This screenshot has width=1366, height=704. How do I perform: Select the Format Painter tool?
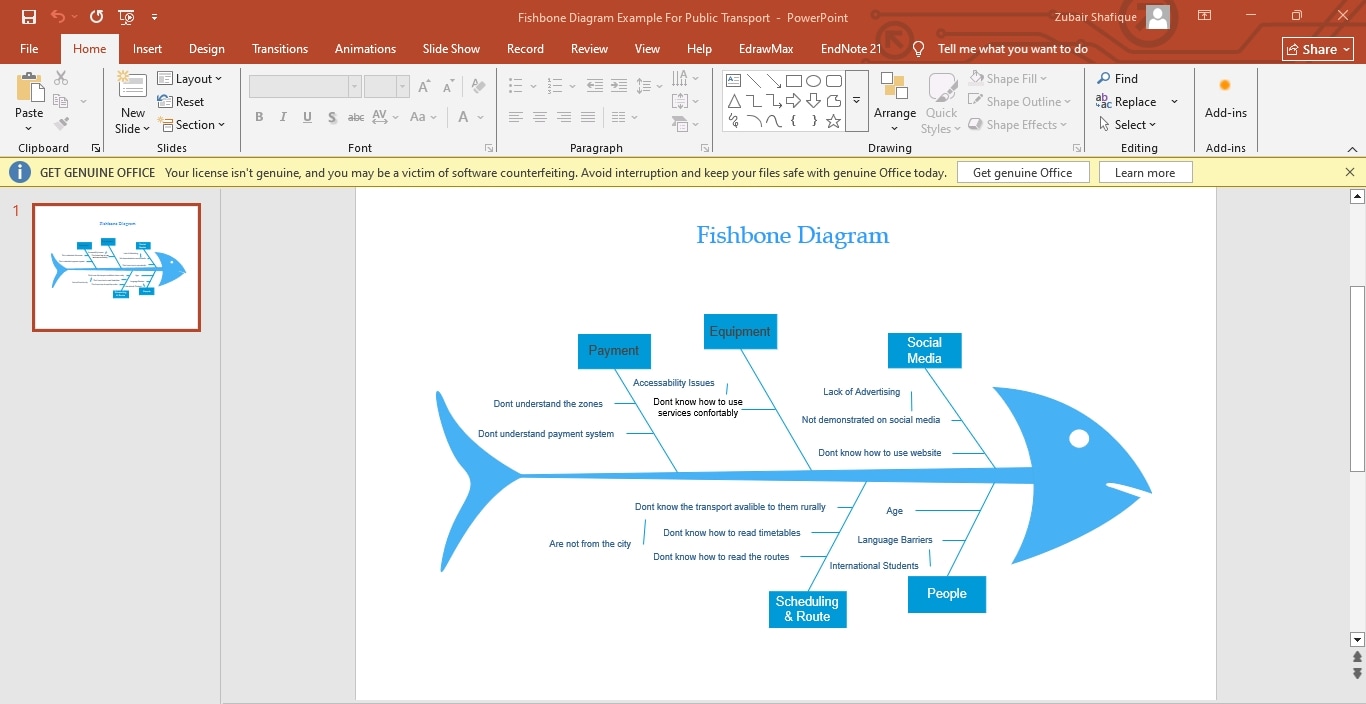60,124
